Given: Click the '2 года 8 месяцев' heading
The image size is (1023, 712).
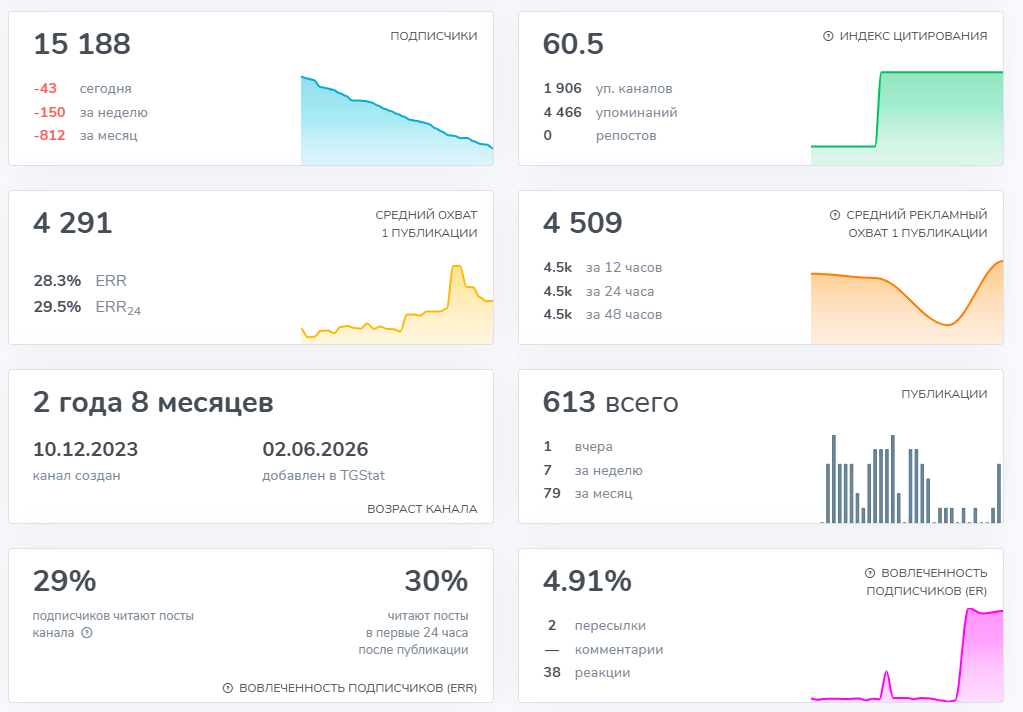Looking at the screenshot, I should point(153,403).
